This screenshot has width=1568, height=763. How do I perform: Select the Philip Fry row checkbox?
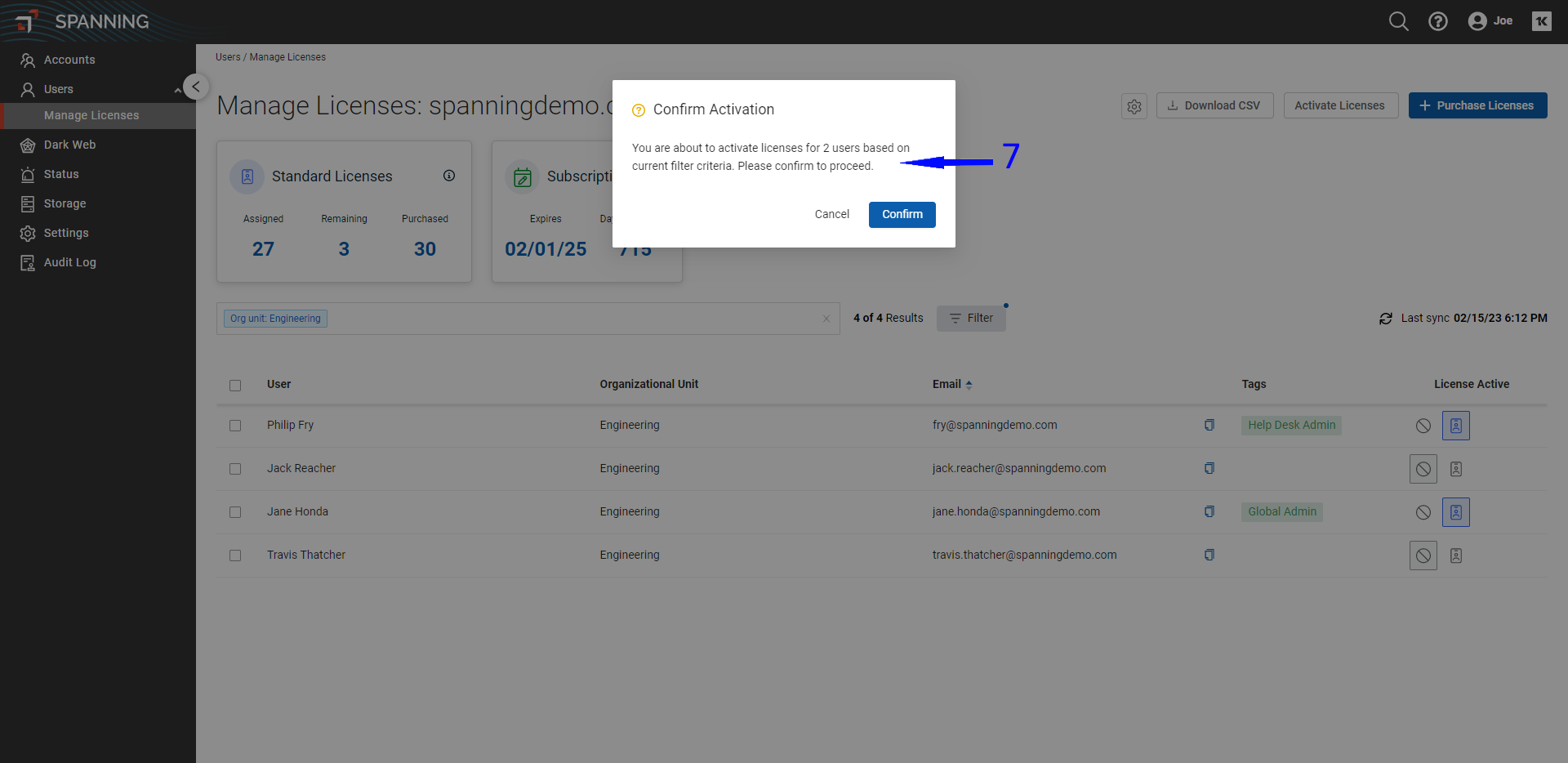tap(235, 426)
